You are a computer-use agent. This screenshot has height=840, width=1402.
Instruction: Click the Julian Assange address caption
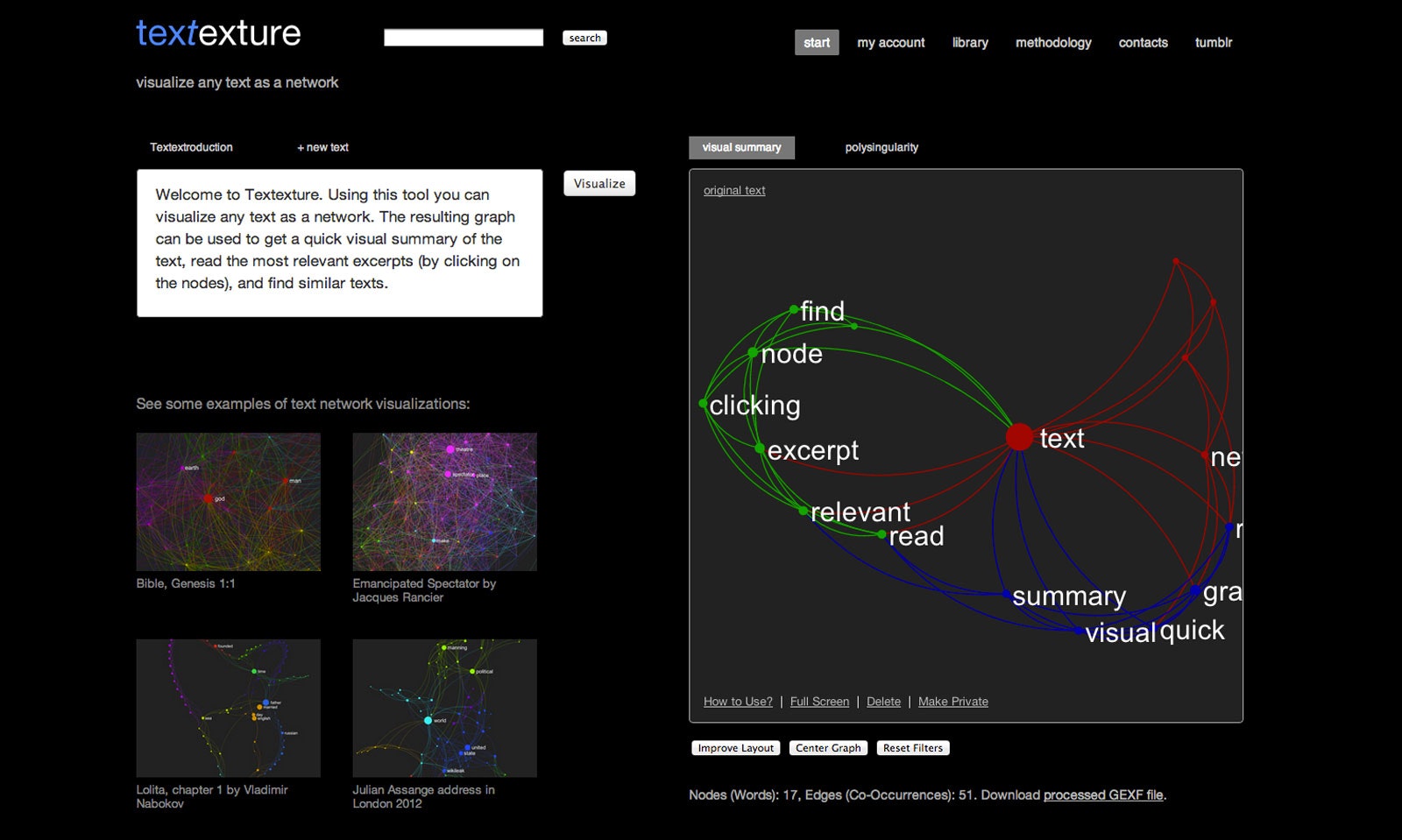pyautogui.click(x=423, y=796)
